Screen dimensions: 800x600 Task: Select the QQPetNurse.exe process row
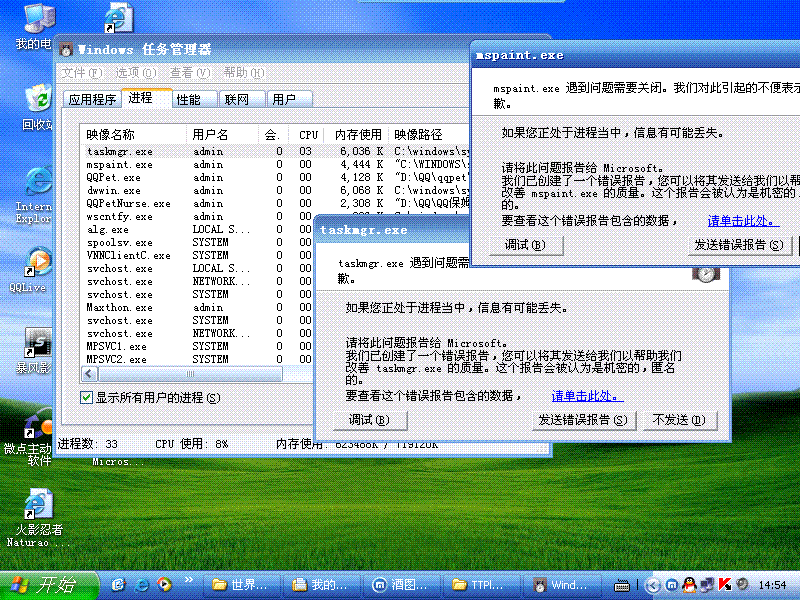click(x=276, y=204)
